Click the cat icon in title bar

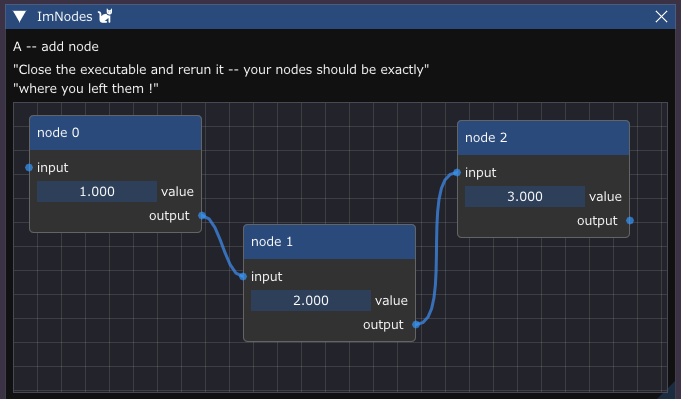105,16
